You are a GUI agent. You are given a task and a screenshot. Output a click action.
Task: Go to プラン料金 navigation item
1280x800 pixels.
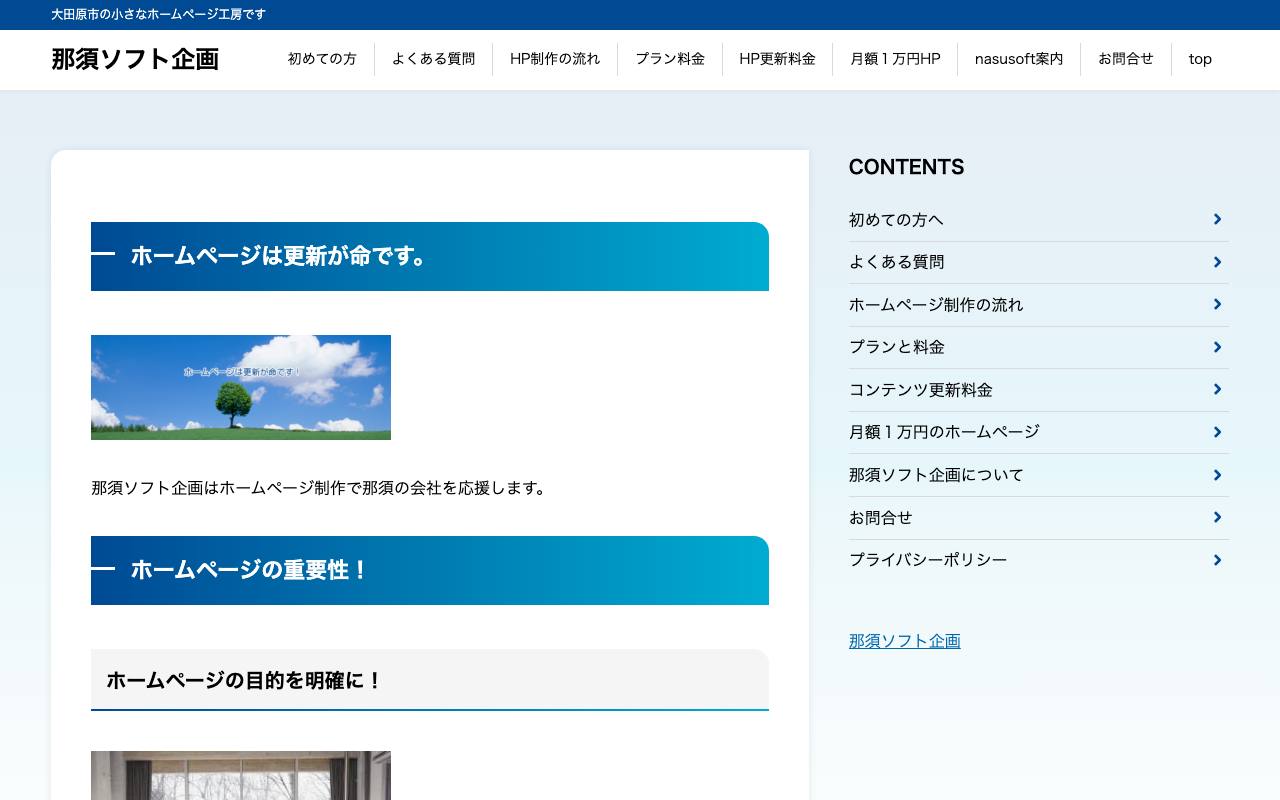click(x=670, y=59)
